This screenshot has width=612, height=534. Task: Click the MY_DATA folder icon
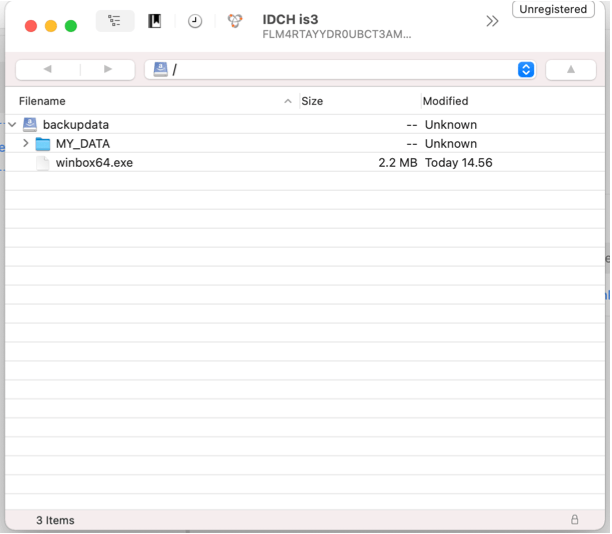(x=43, y=144)
